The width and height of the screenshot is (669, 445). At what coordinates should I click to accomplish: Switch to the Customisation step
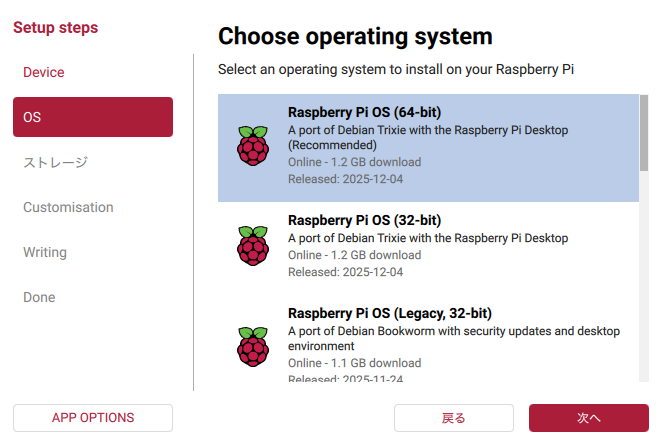68,207
